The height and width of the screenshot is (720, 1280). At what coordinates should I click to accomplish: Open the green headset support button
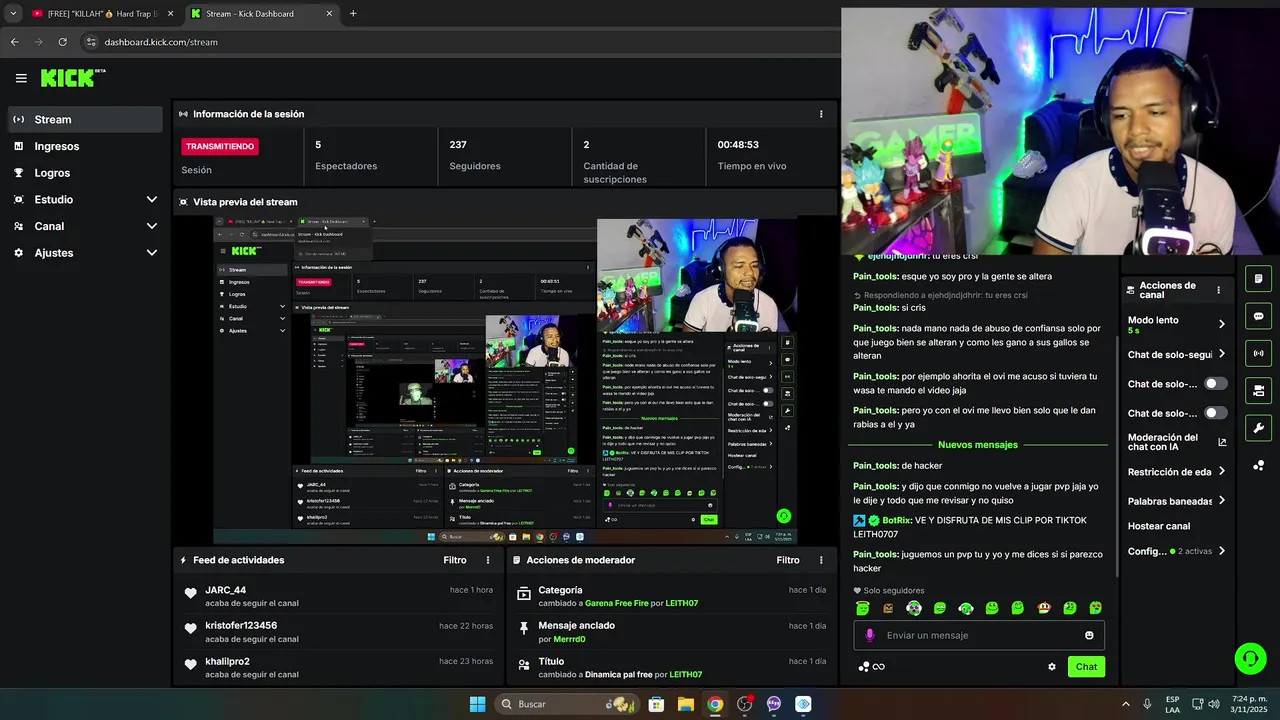(1250, 658)
